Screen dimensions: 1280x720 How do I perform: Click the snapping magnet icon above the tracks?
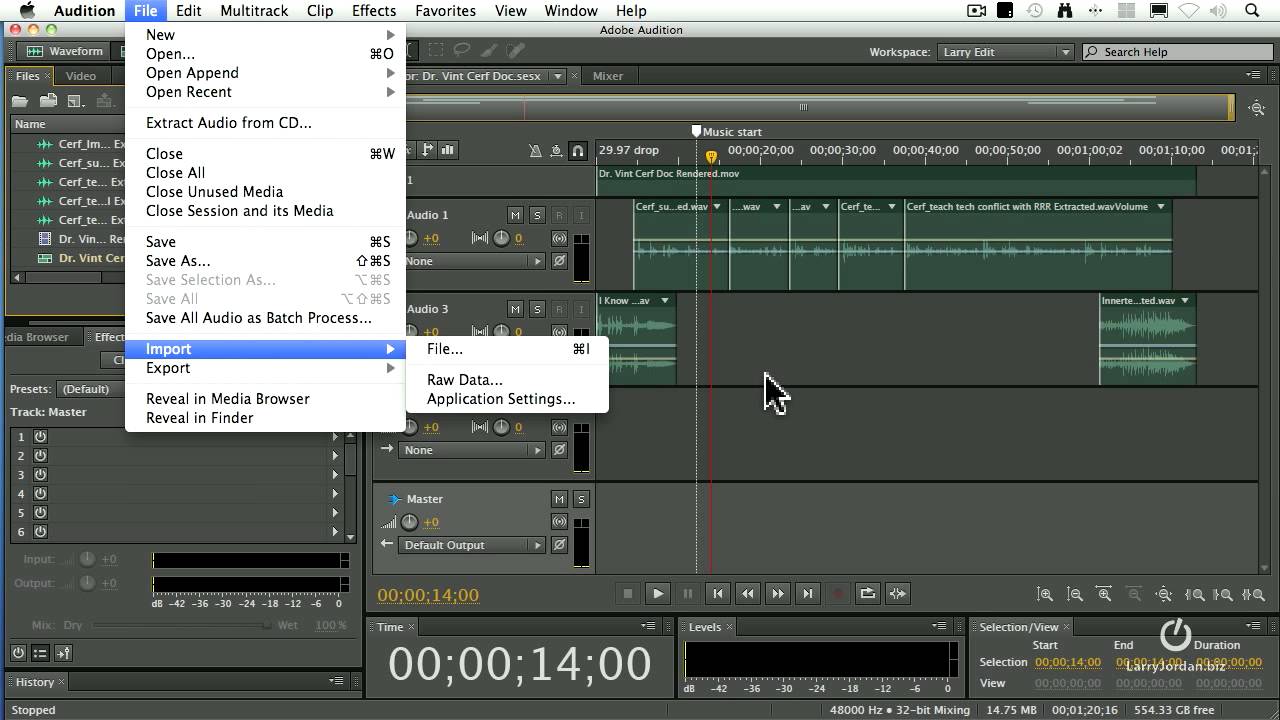(x=578, y=151)
